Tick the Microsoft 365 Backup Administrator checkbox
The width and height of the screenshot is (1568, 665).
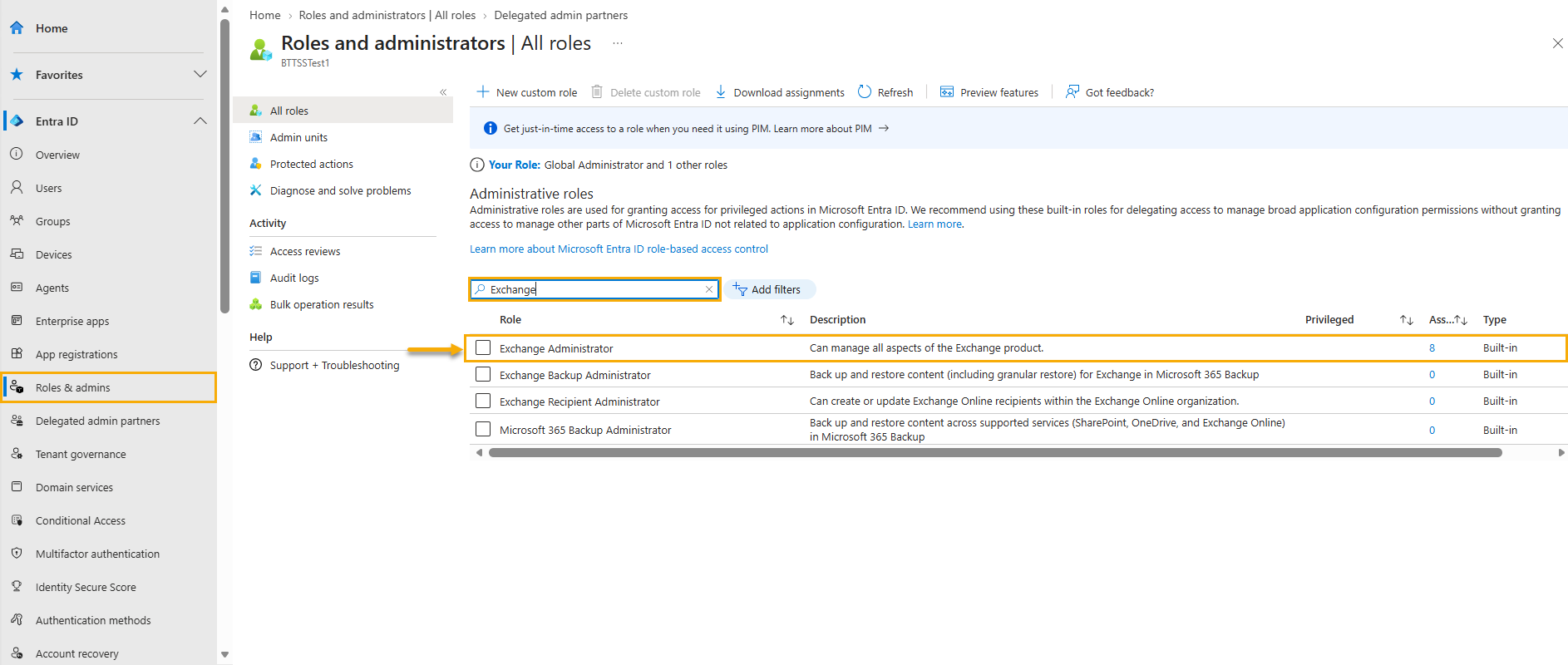coord(483,429)
